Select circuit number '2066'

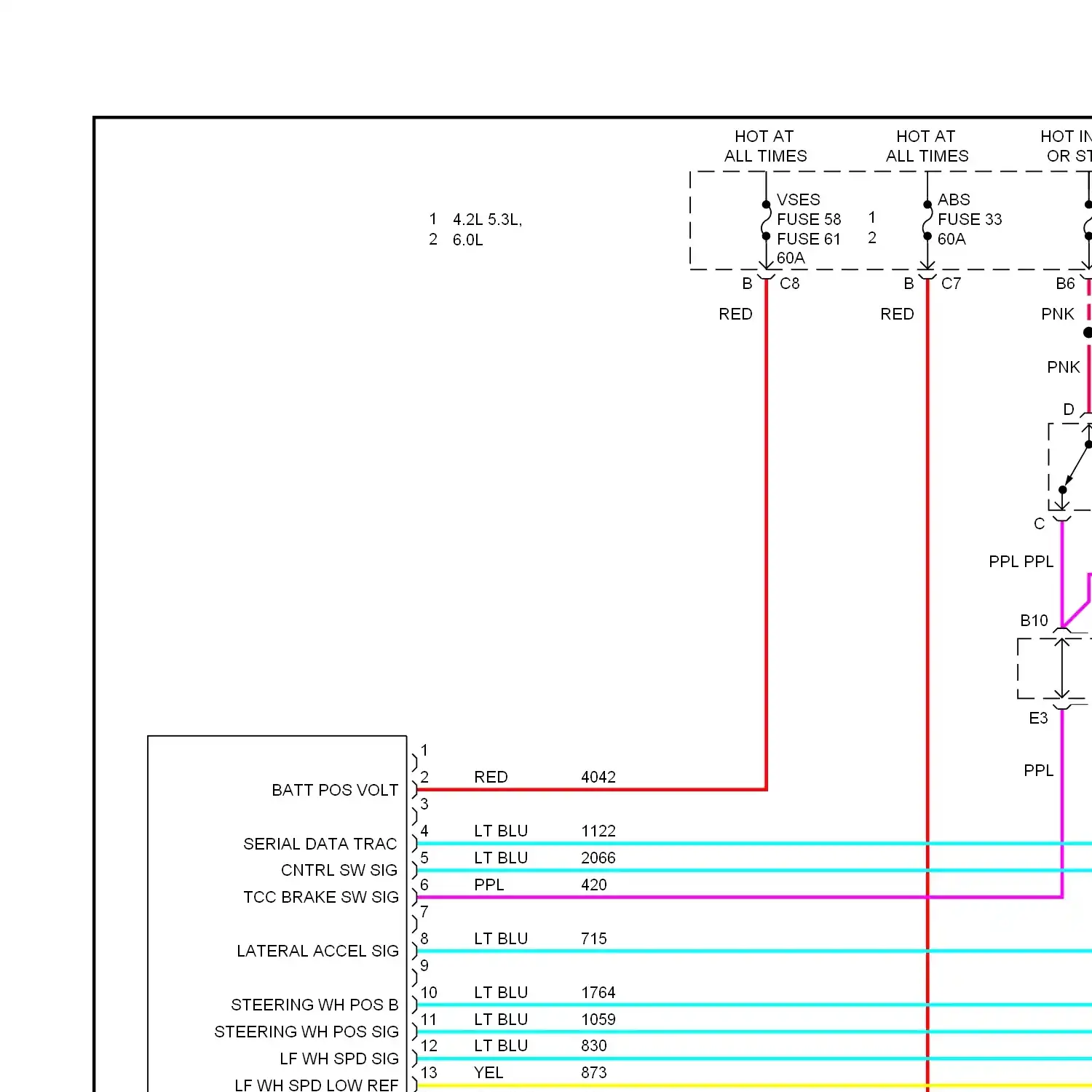[x=598, y=858]
